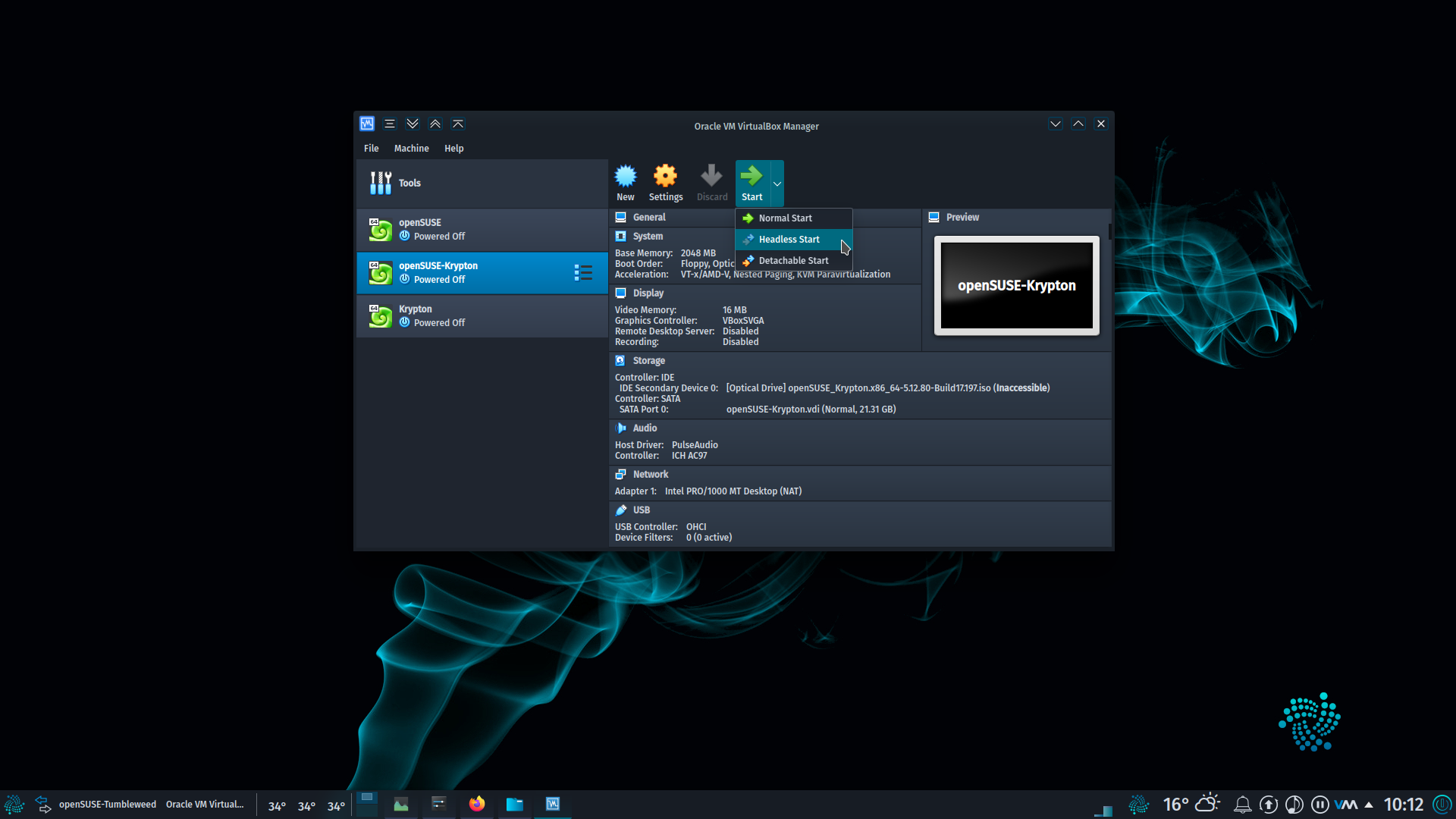This screenshot has width=1456, height=819.
Task: Click the Display section header
Action: (x=648, y=293)
